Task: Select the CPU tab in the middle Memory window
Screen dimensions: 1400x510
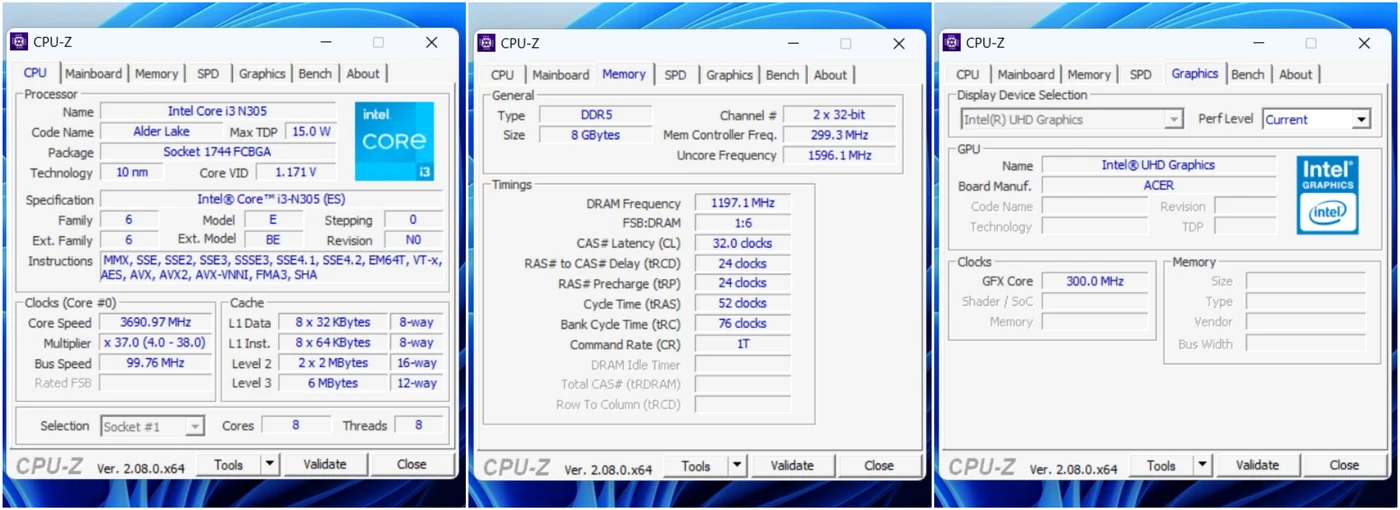Action: (503, 75)
